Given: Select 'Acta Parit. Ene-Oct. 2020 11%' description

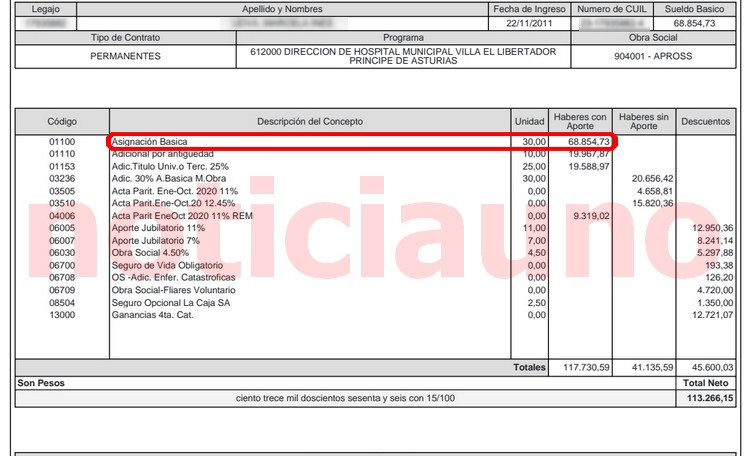Looking at the screenshot, I should pos(175,191).
